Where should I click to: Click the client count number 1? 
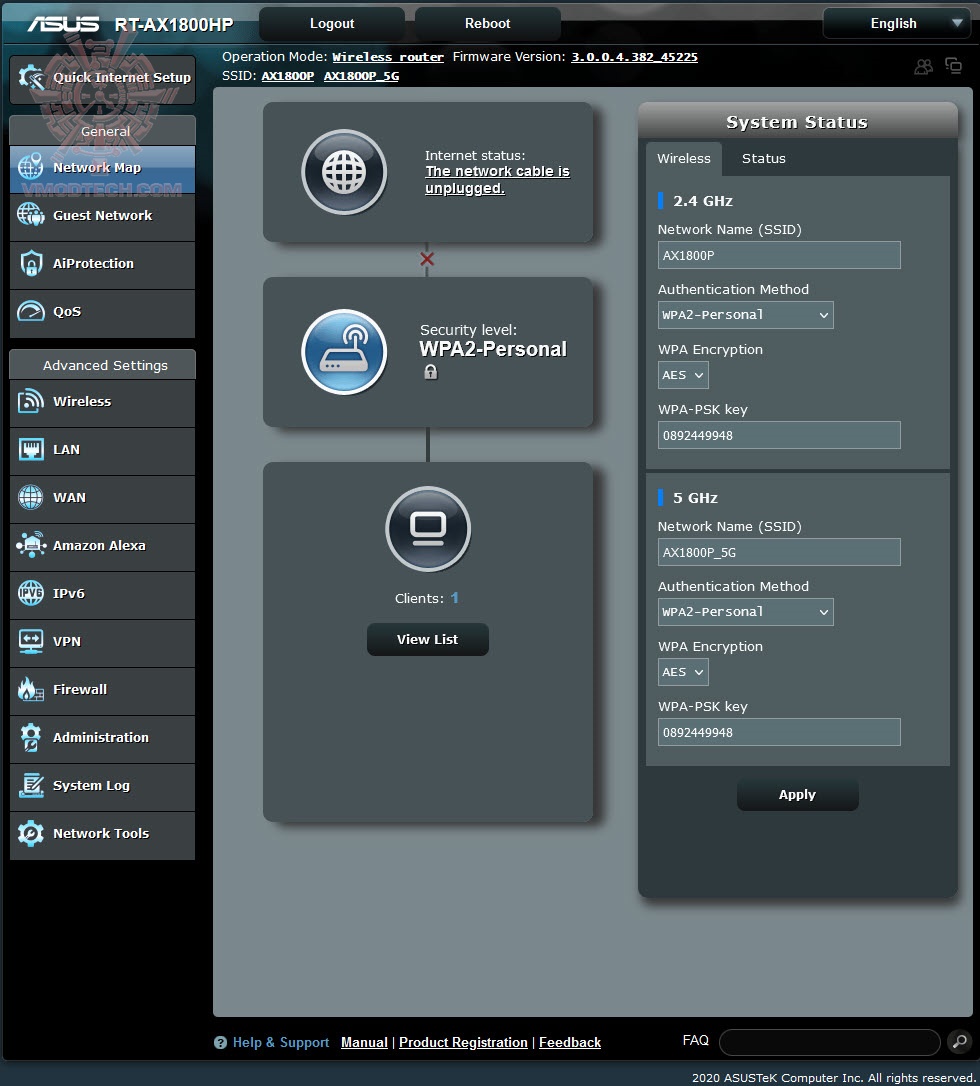point(454,598)
